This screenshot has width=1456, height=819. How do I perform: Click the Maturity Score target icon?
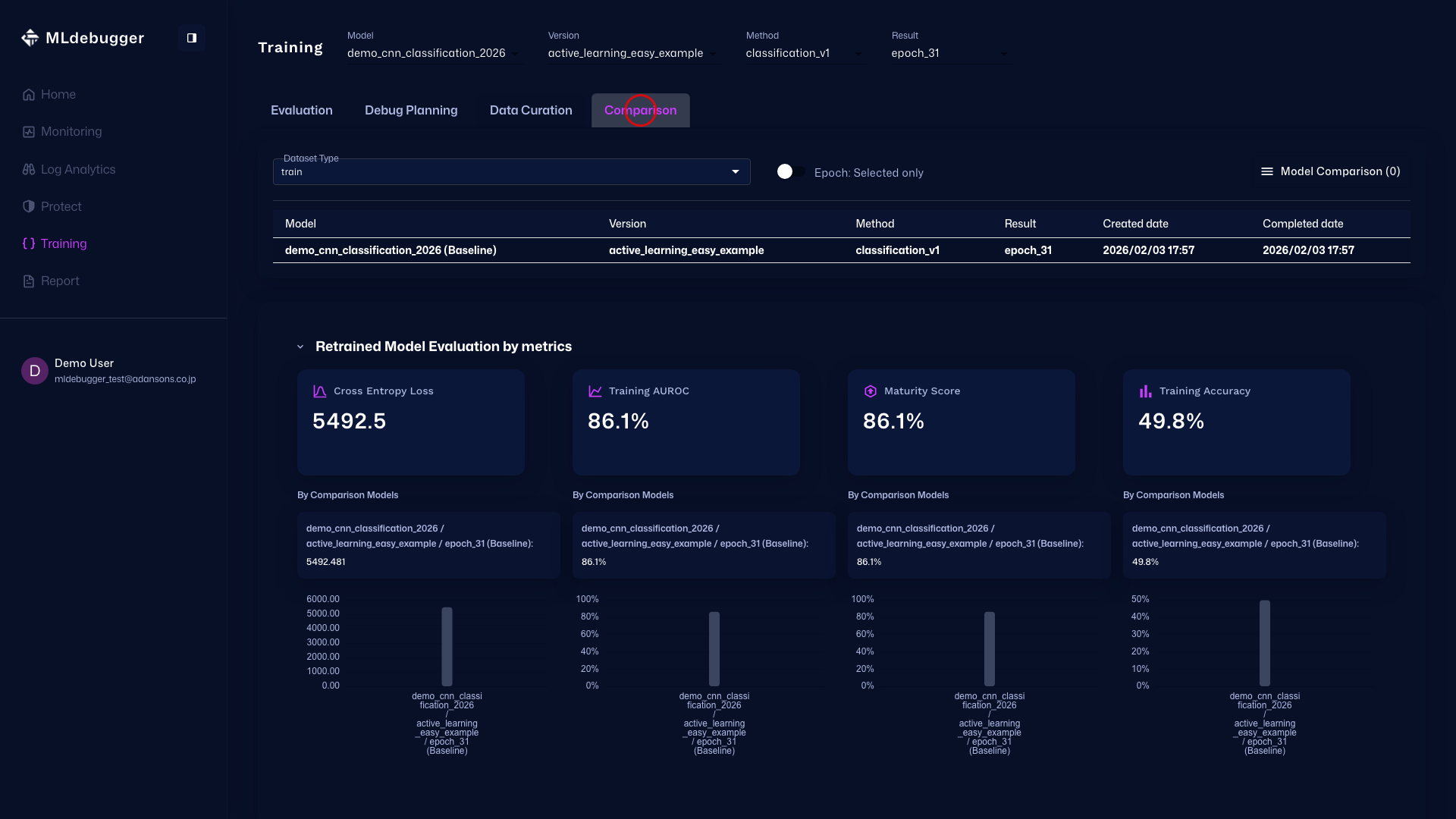pyautogui.click(x=870, y=391)
